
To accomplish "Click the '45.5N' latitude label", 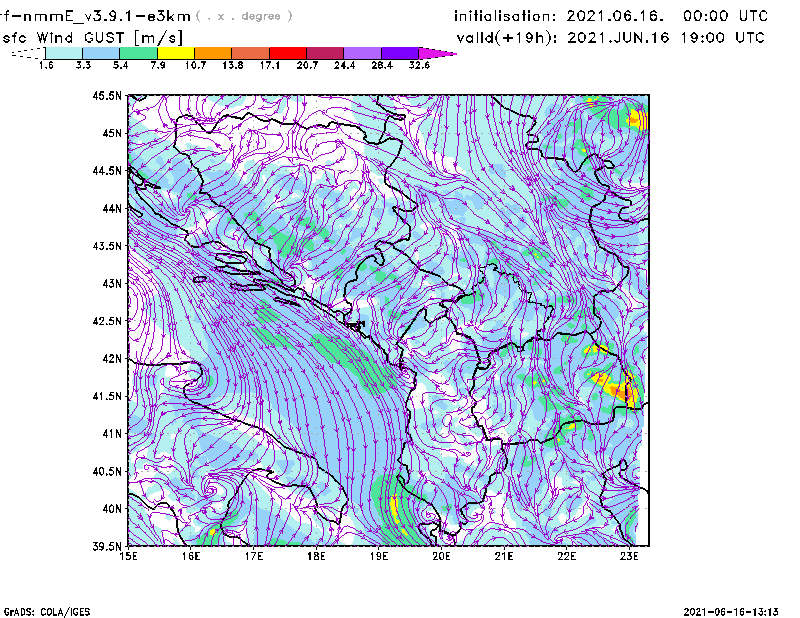I will [x=107, y=95].
